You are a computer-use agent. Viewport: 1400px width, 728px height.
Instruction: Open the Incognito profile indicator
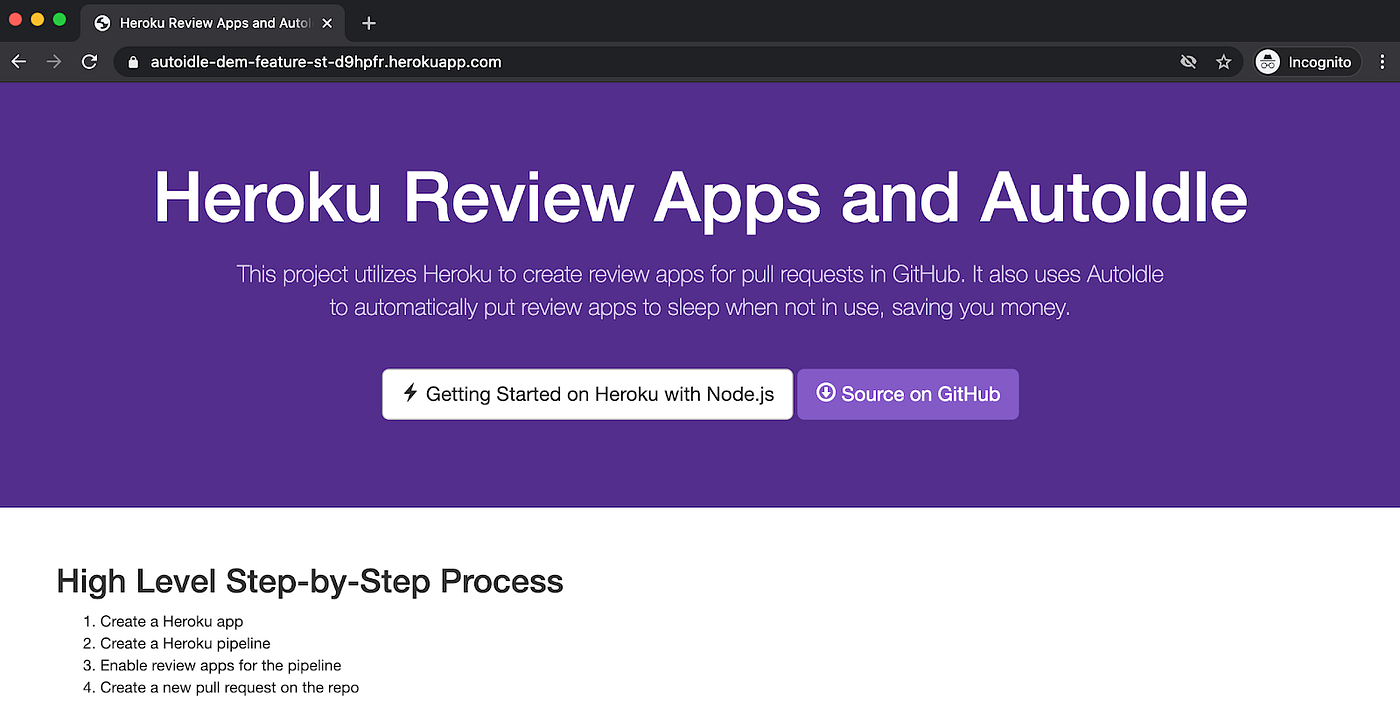pos(1307,62)
